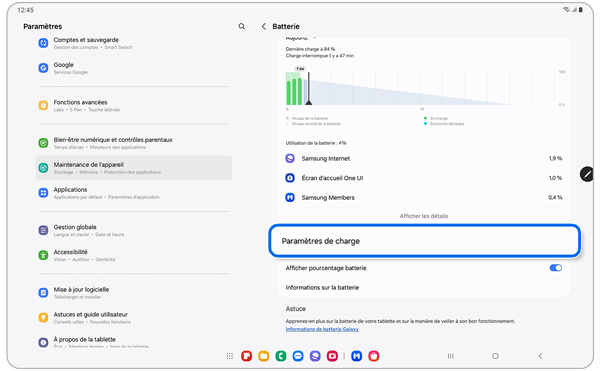The image size is (600, 371).
Task: Click the Fonctions avancées orange icon
Action: point(43,105)
